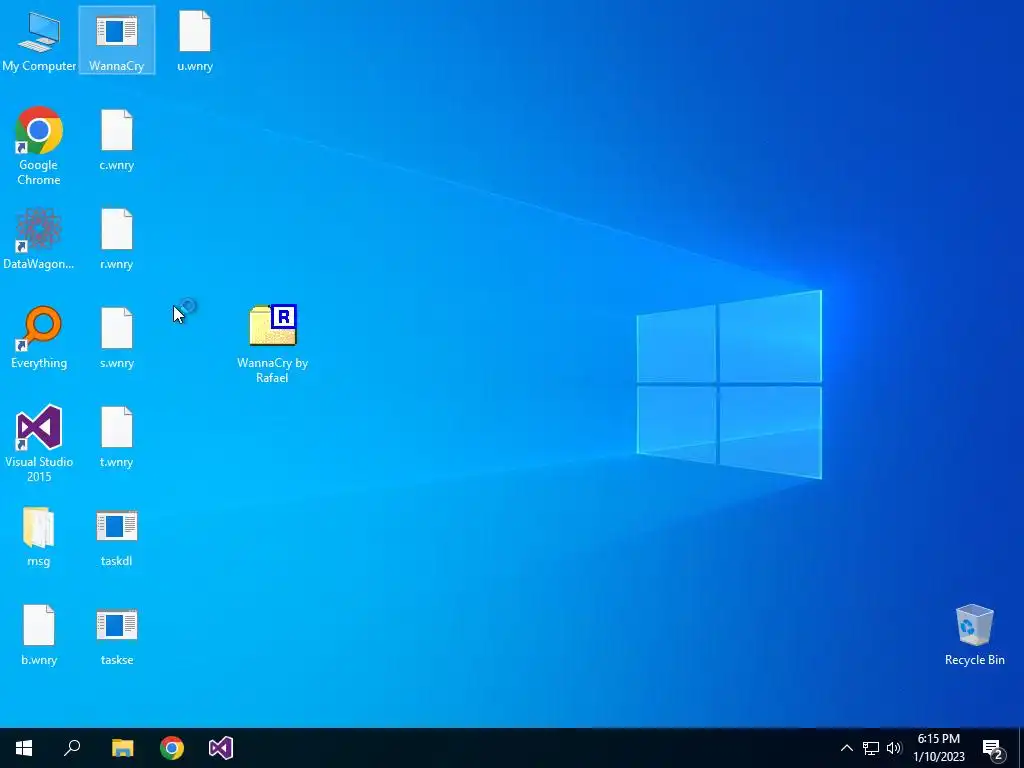Select Visual Studio 2015 desktop shortcut
This screenshot has width=1024, height=768.
tap(39, 443)
